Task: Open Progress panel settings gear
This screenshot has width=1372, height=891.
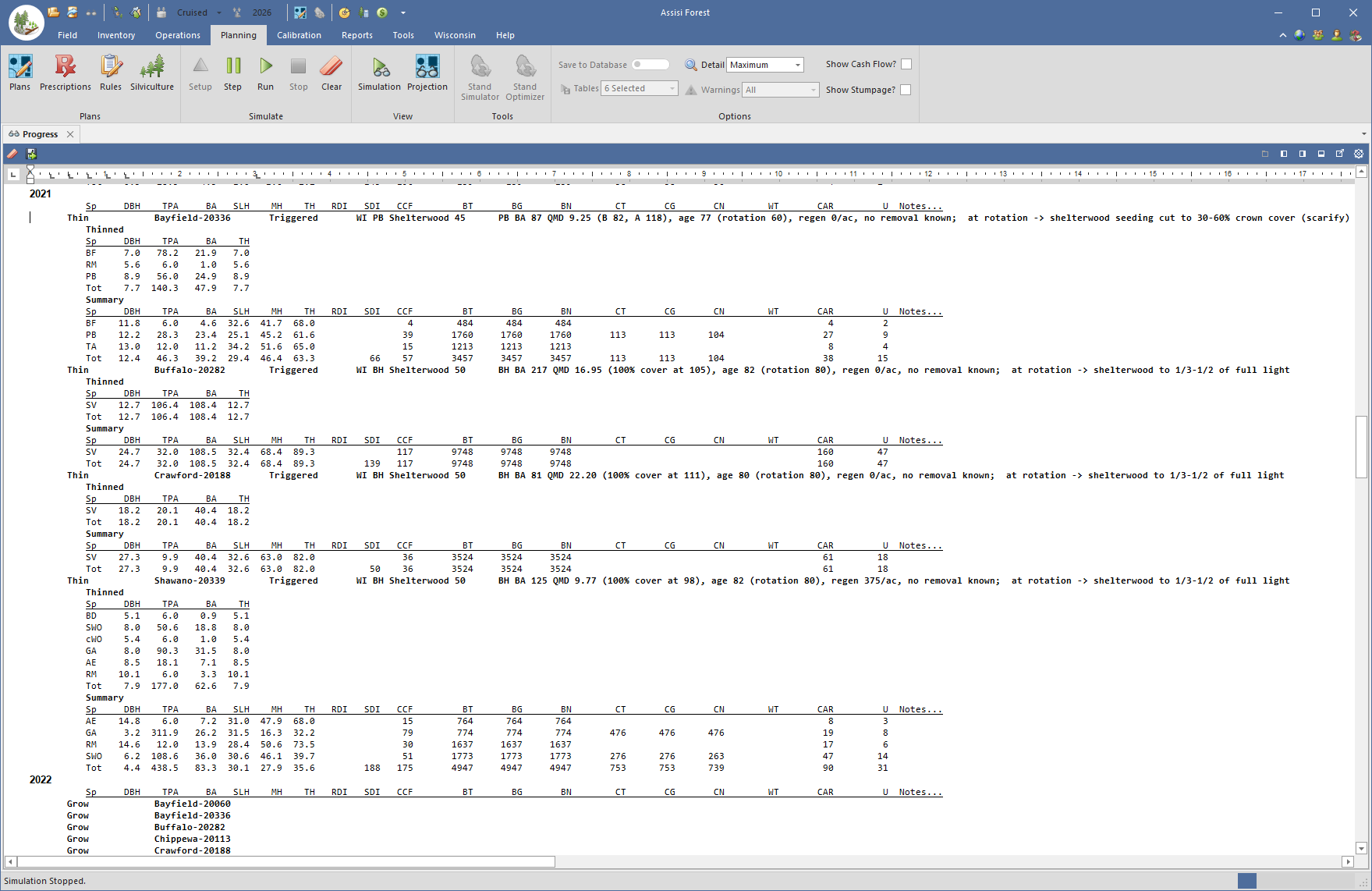Action: coord(1359,154)
